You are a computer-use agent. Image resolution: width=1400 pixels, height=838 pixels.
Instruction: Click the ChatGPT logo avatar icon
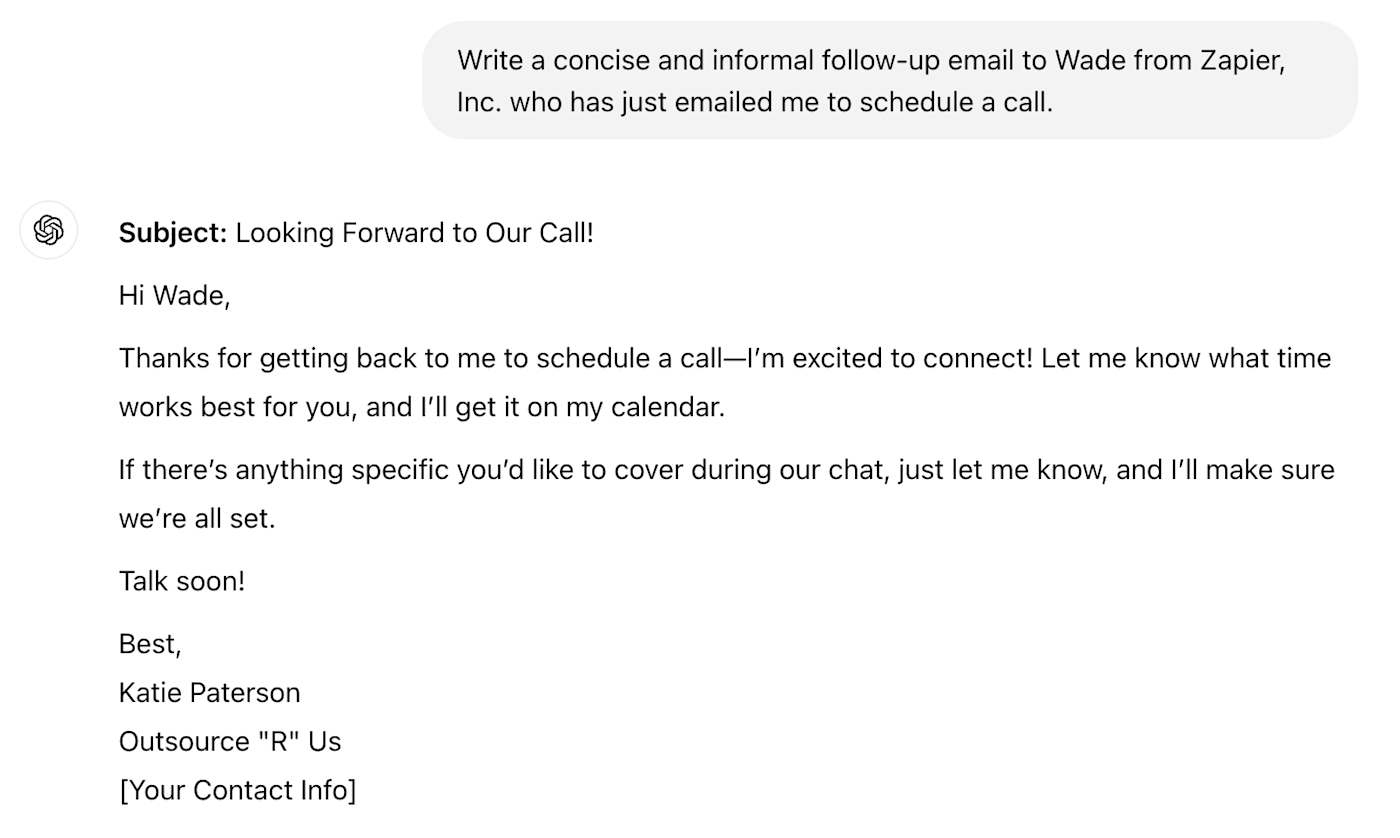tap(49, 231)
